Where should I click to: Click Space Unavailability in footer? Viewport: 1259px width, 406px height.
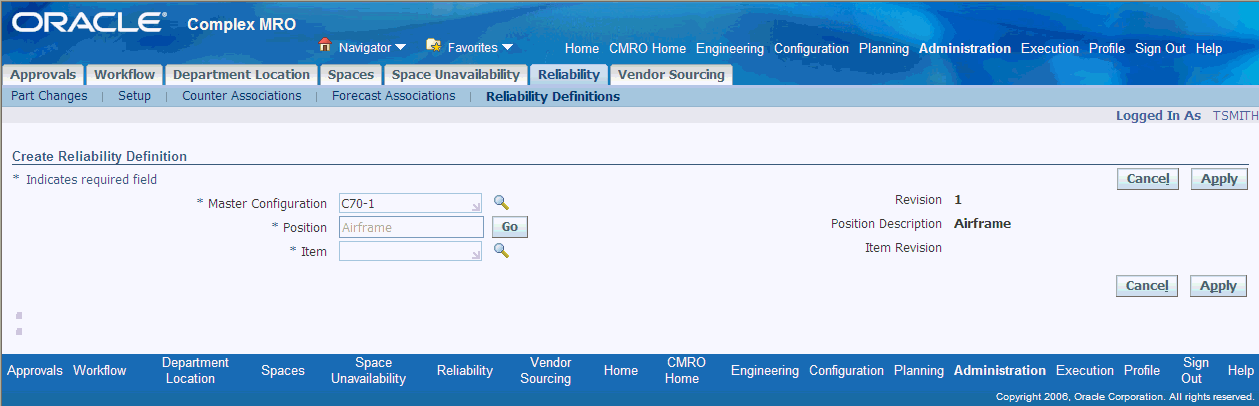click(x=368, y=371)
